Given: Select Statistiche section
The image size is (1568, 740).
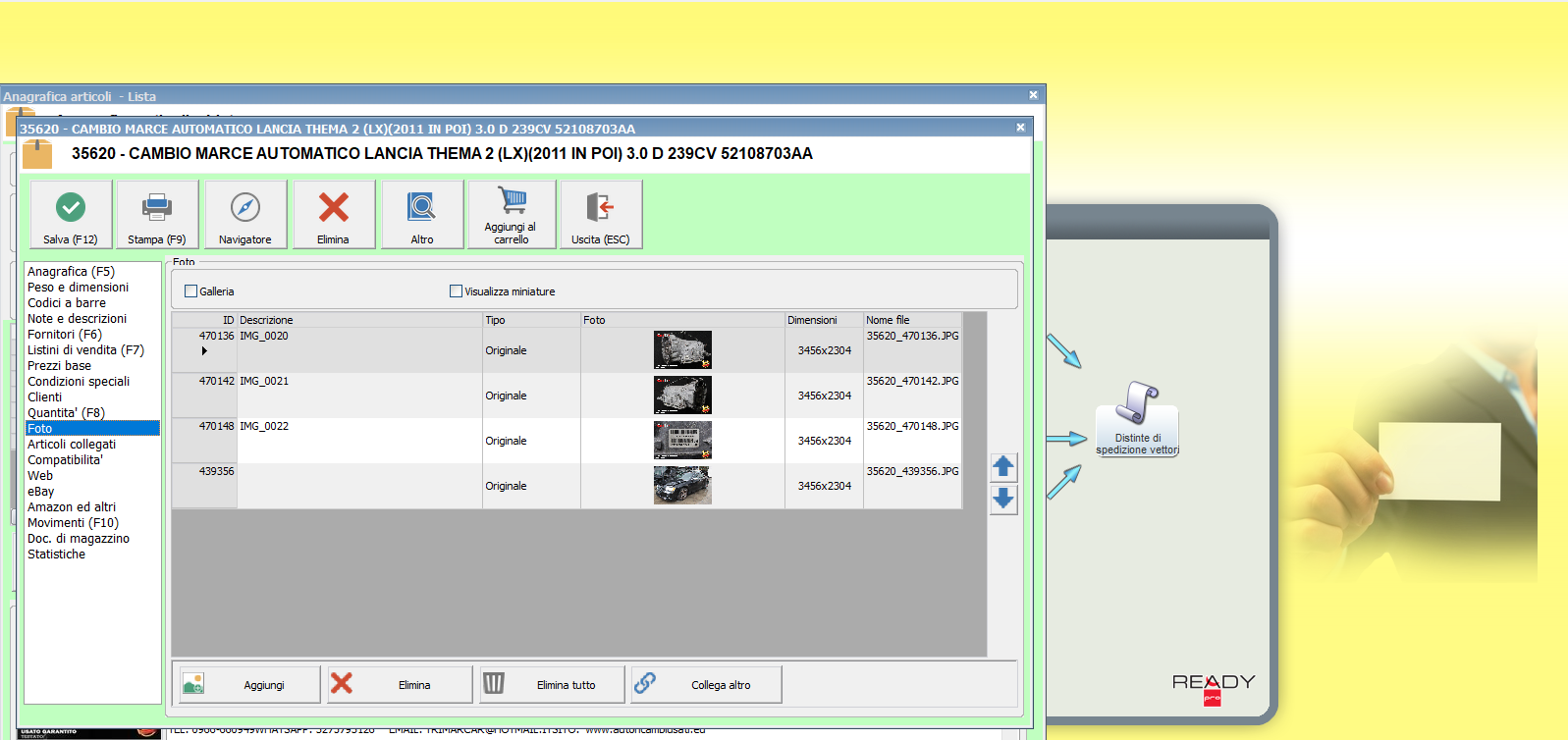Looking at the screenshot, I should point(56,555).
